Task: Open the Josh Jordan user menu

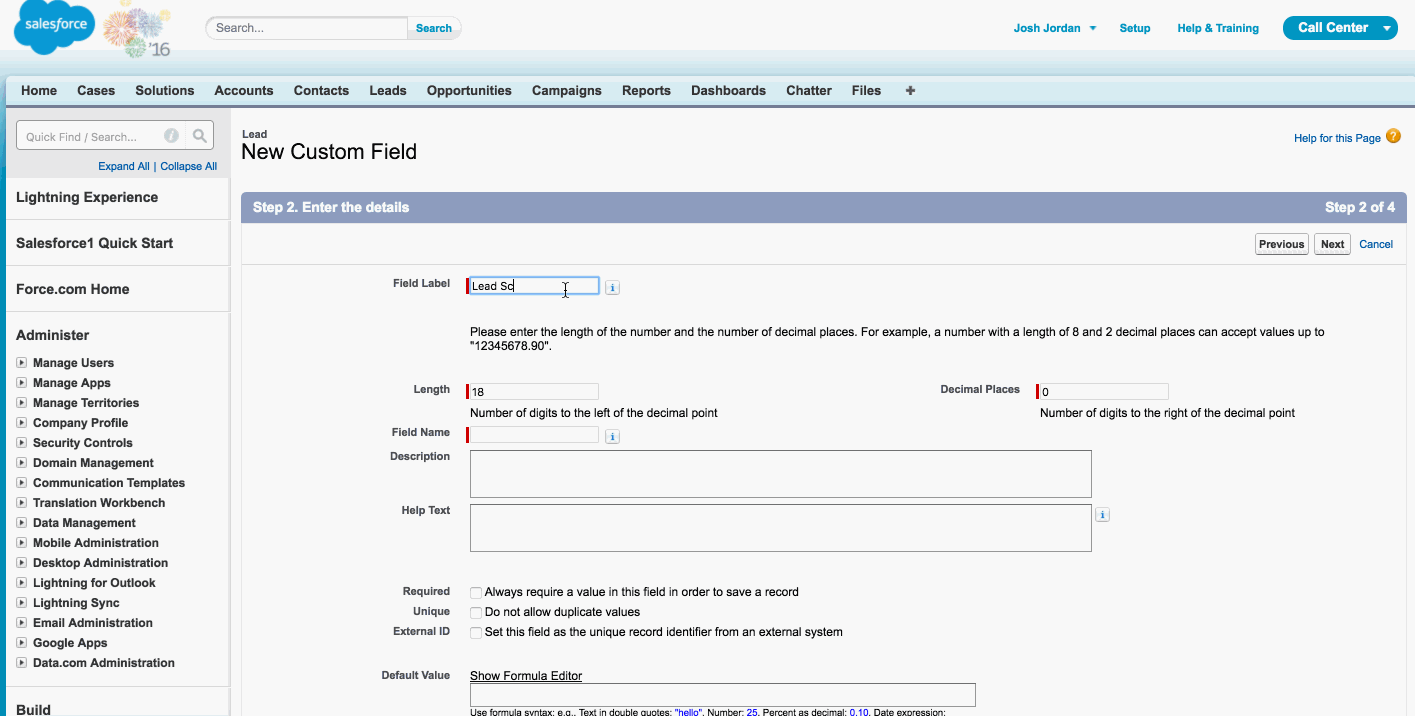Action: pyautogui.click(x=1054, y=28)
